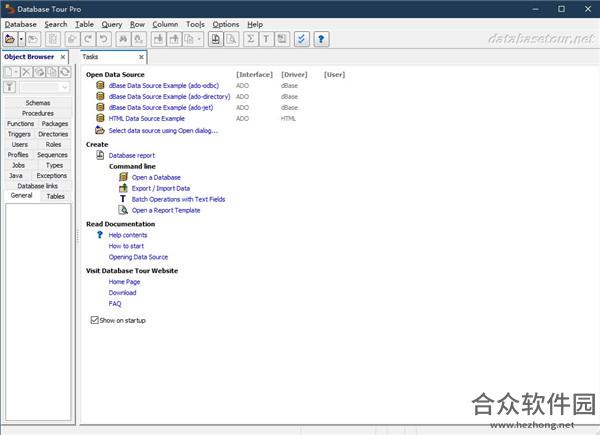Open the Database menu
Viewport: 600px width, 435px height.
[x=21, y=24]
